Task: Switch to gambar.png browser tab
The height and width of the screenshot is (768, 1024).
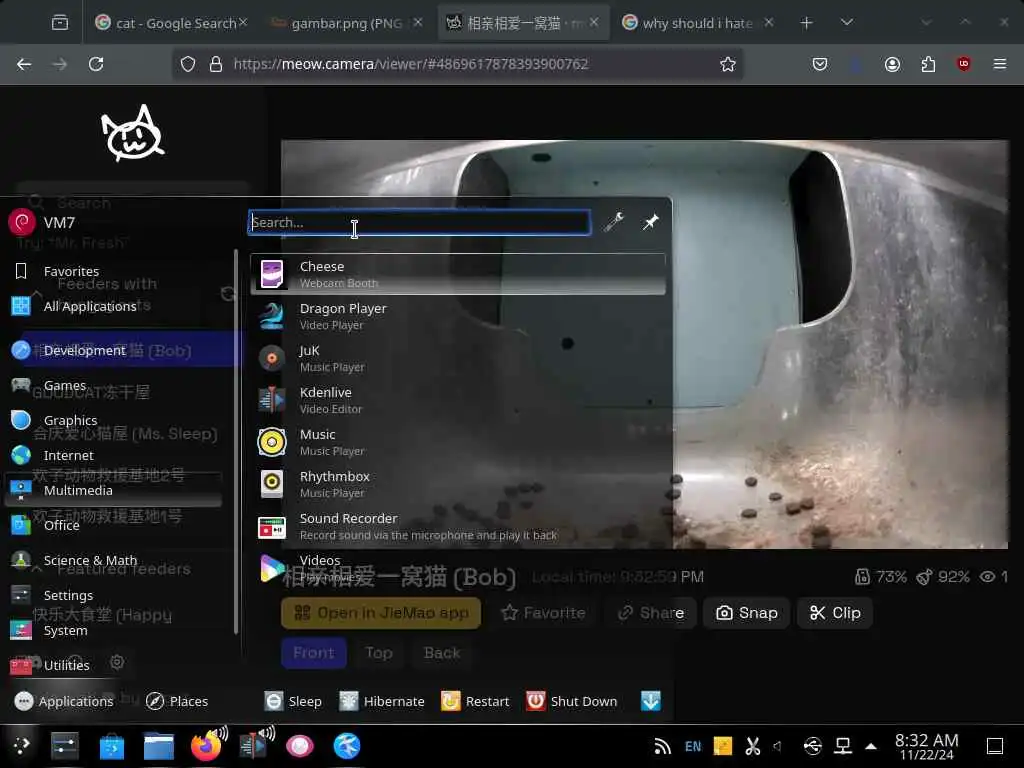Action: pos(346,23)
